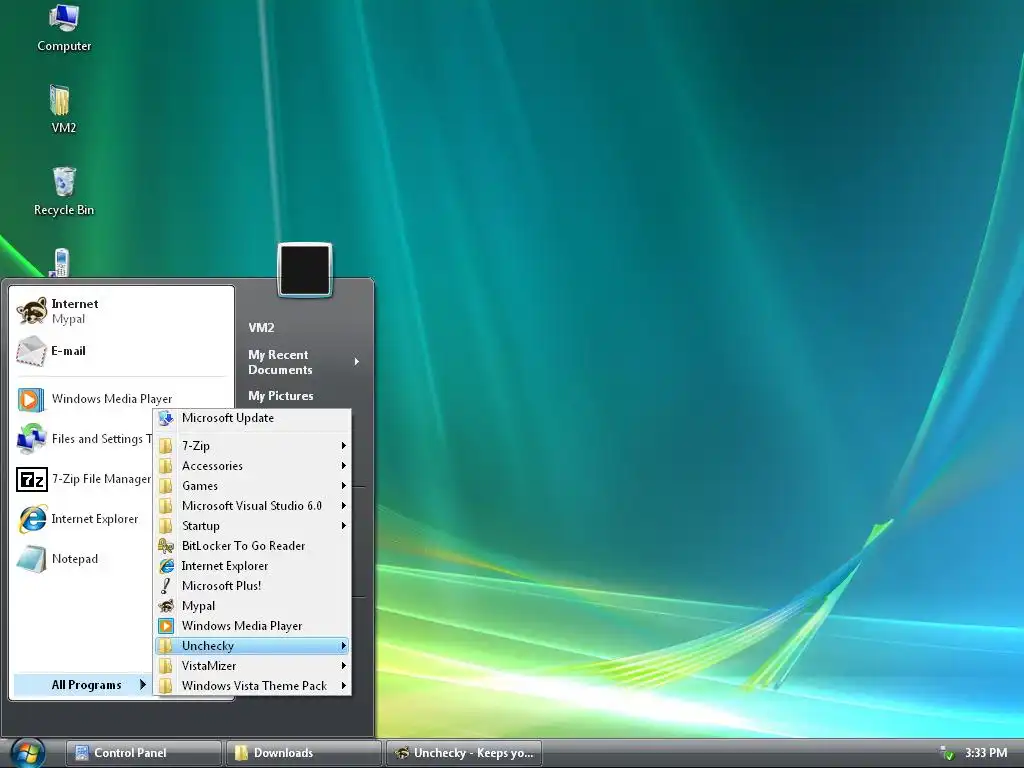Screen dimensions: 1024x768
Task: Expand the My Recent Documents arrow
Action: point(357,362)
